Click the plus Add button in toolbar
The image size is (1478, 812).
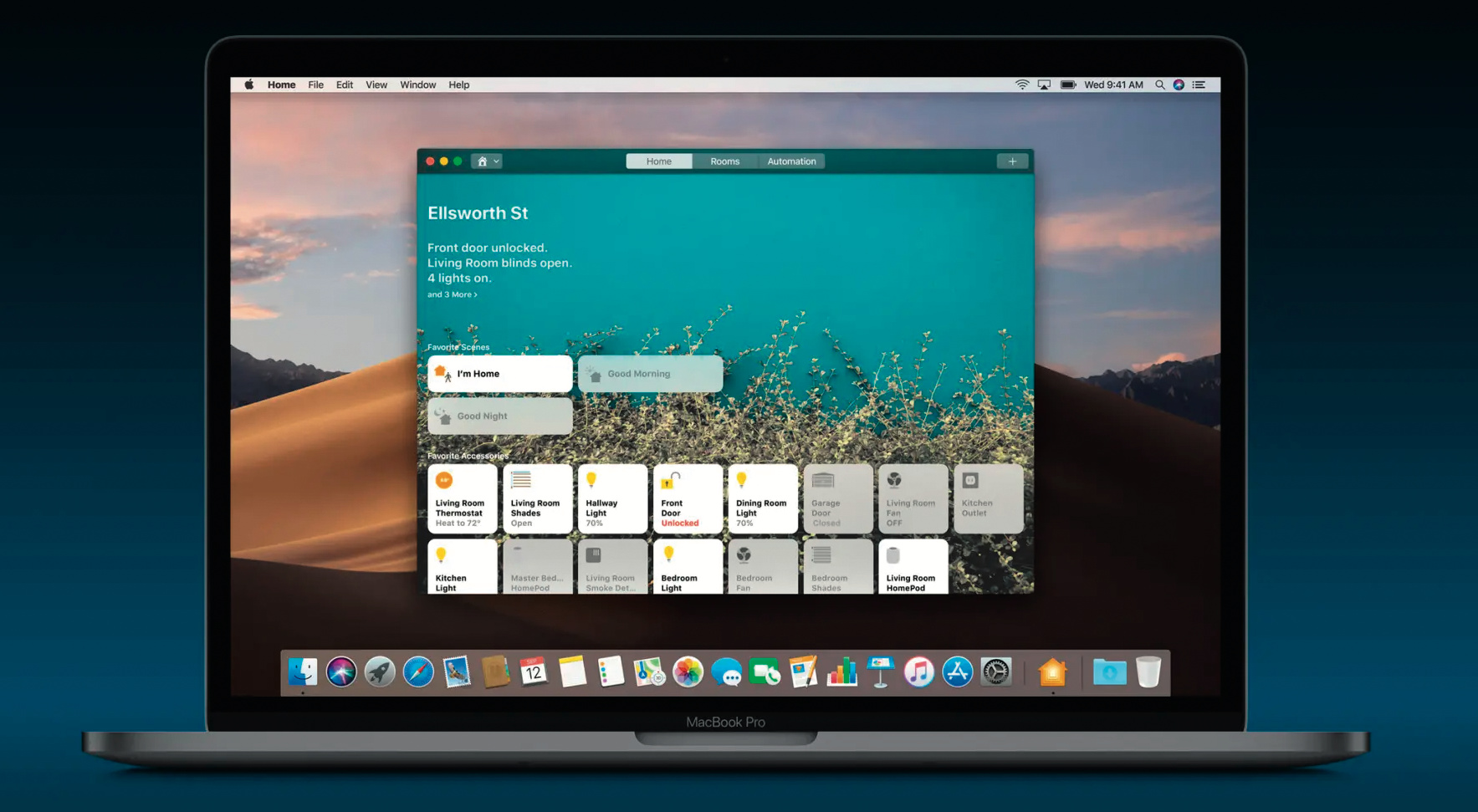(x=1012, y=161)
